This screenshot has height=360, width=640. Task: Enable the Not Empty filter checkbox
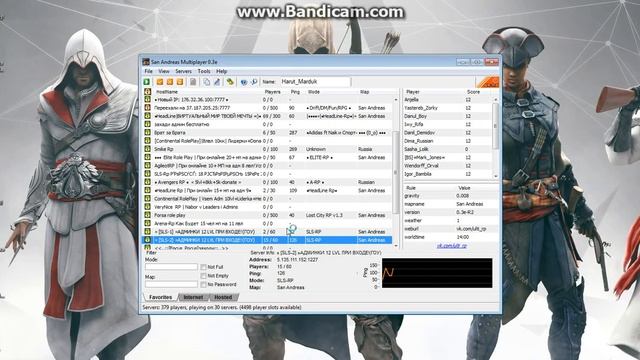tap(203, 276)
